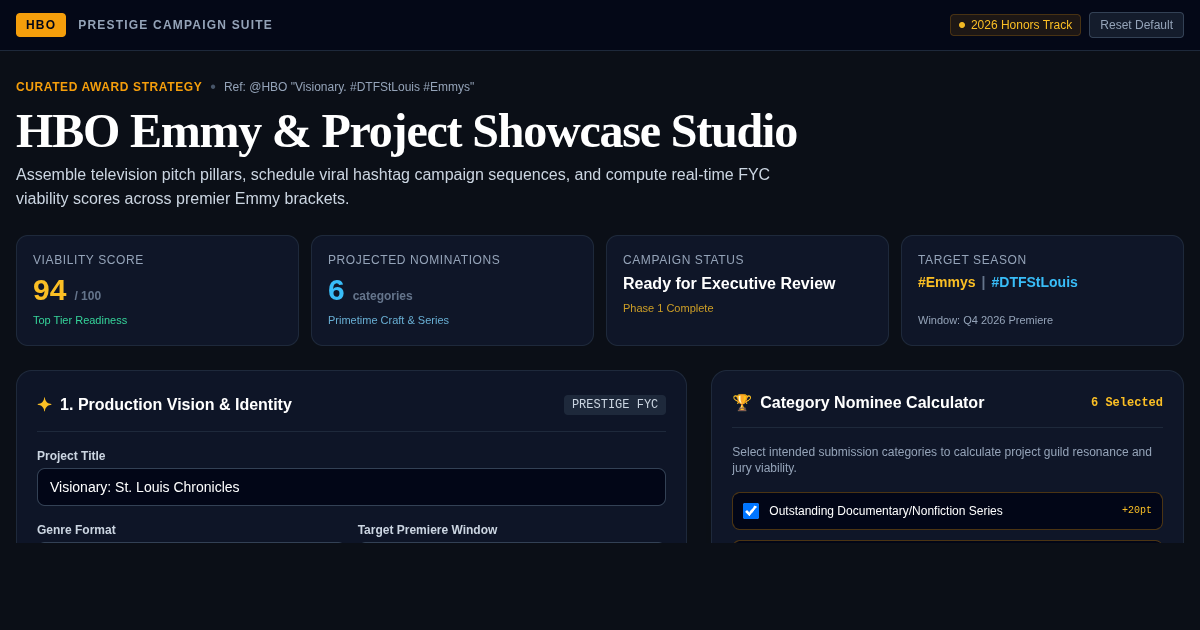The height and width of the screenshot is (630, 1200).
Task: Click the Category Nominee Calculator heading
Action: [x=872, y=403]
